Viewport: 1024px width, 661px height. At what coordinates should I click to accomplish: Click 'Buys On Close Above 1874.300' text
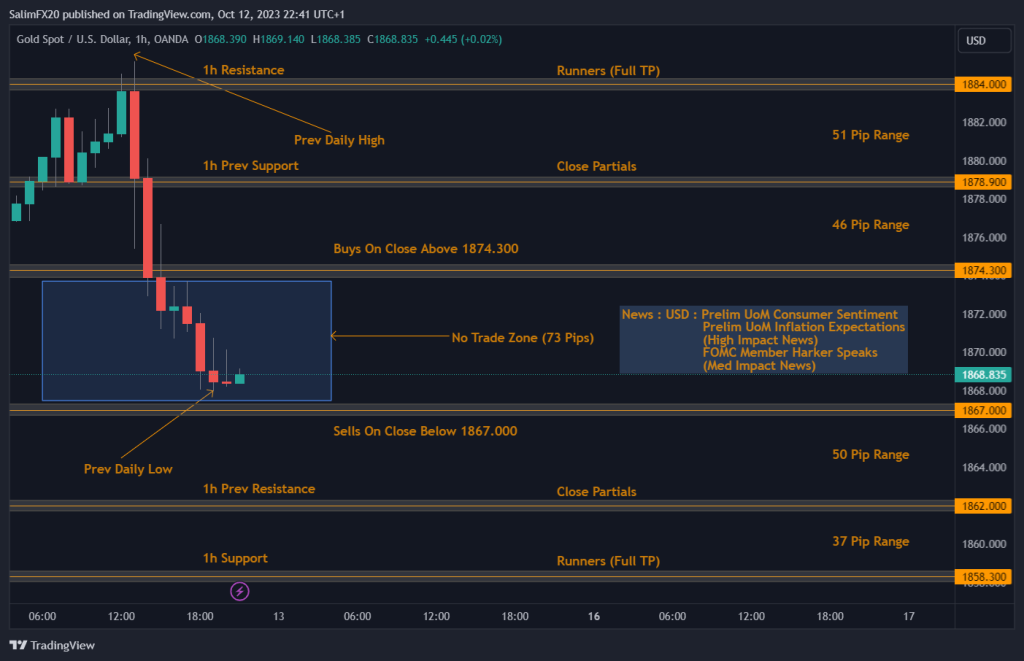coord(426,249)
